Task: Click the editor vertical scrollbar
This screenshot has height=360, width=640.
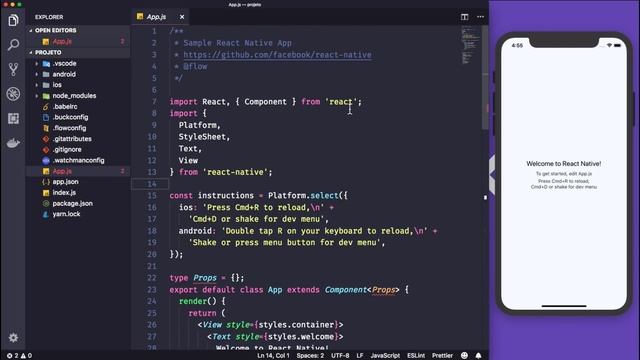Action: [x=485, y=78]
